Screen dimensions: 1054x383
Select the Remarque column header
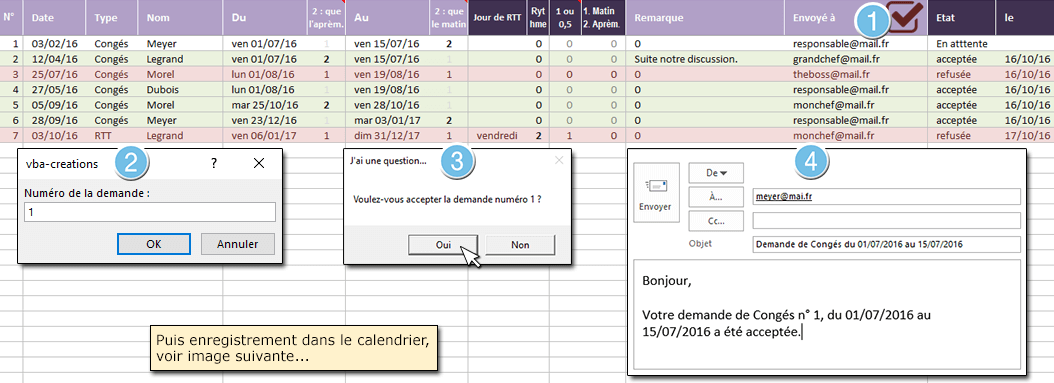[x=704, y=18]
